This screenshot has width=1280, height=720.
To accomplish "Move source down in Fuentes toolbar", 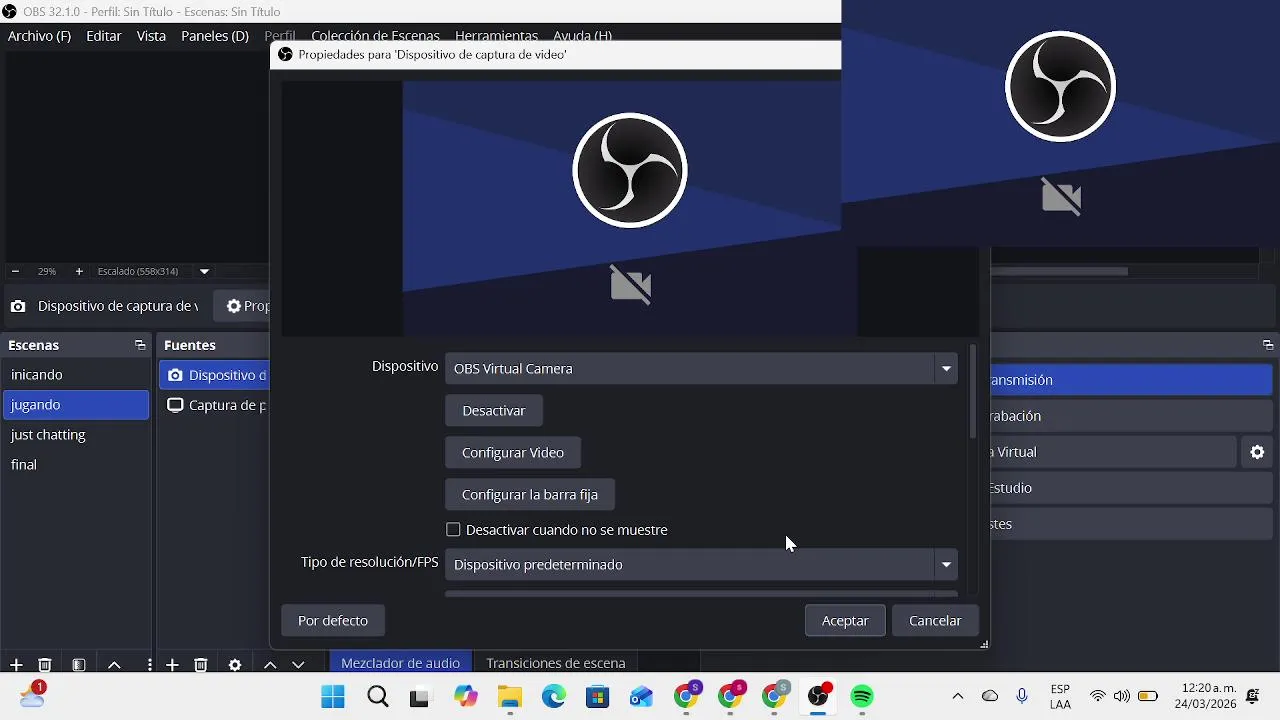I will [298, 665].
